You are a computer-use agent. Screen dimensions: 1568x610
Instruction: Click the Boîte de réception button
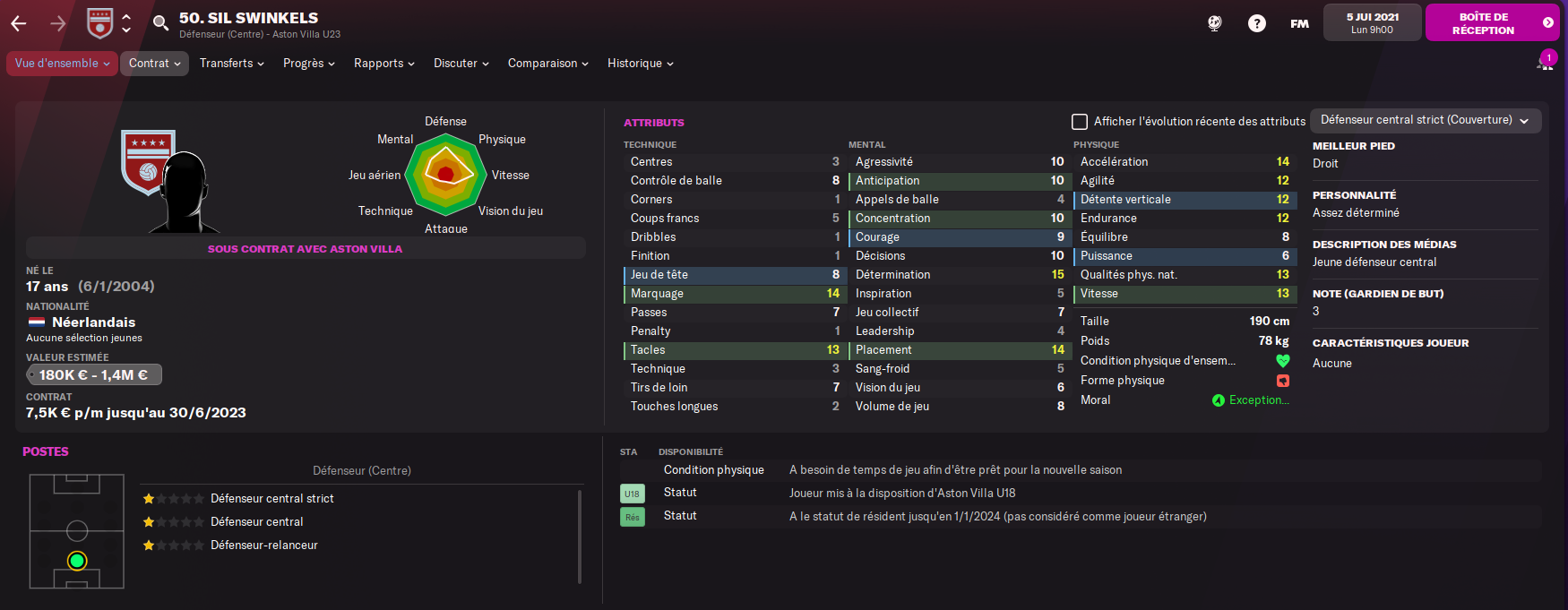1492,23
